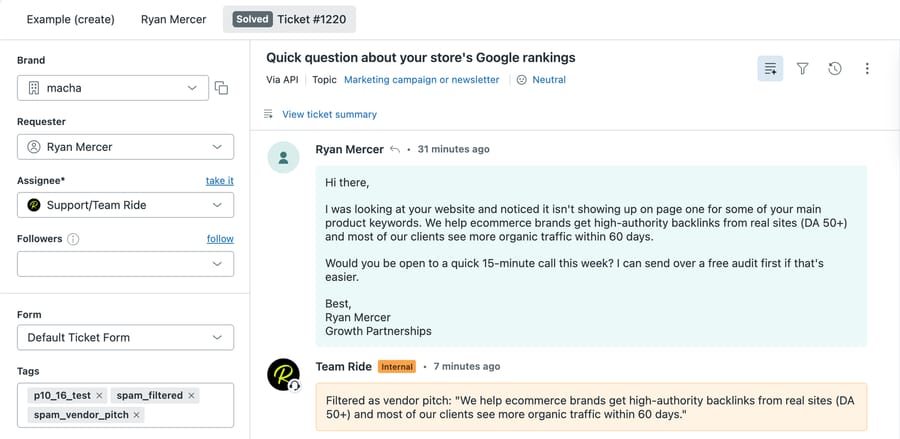Click the requester person icon in Requester field
The image size is (900, 439).
[34, 147]
